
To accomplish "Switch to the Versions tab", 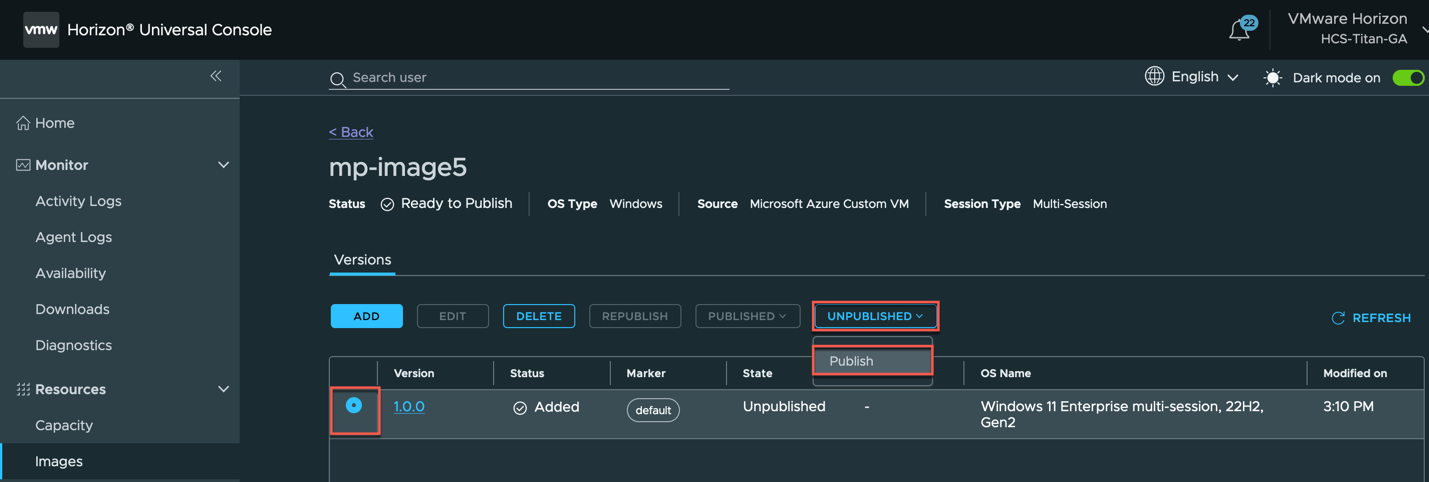I will (362, 260).
